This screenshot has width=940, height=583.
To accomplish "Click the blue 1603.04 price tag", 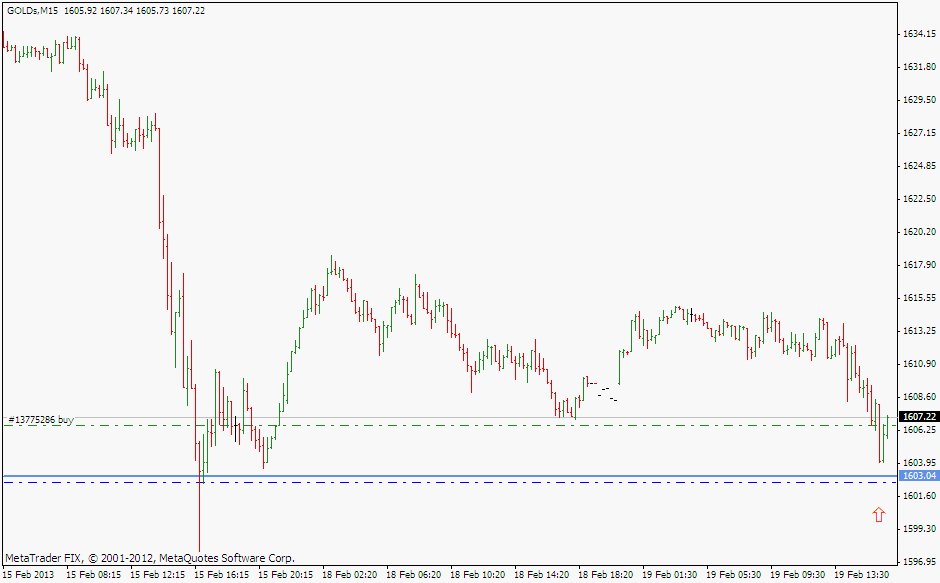I will click(x=917, y=476).
